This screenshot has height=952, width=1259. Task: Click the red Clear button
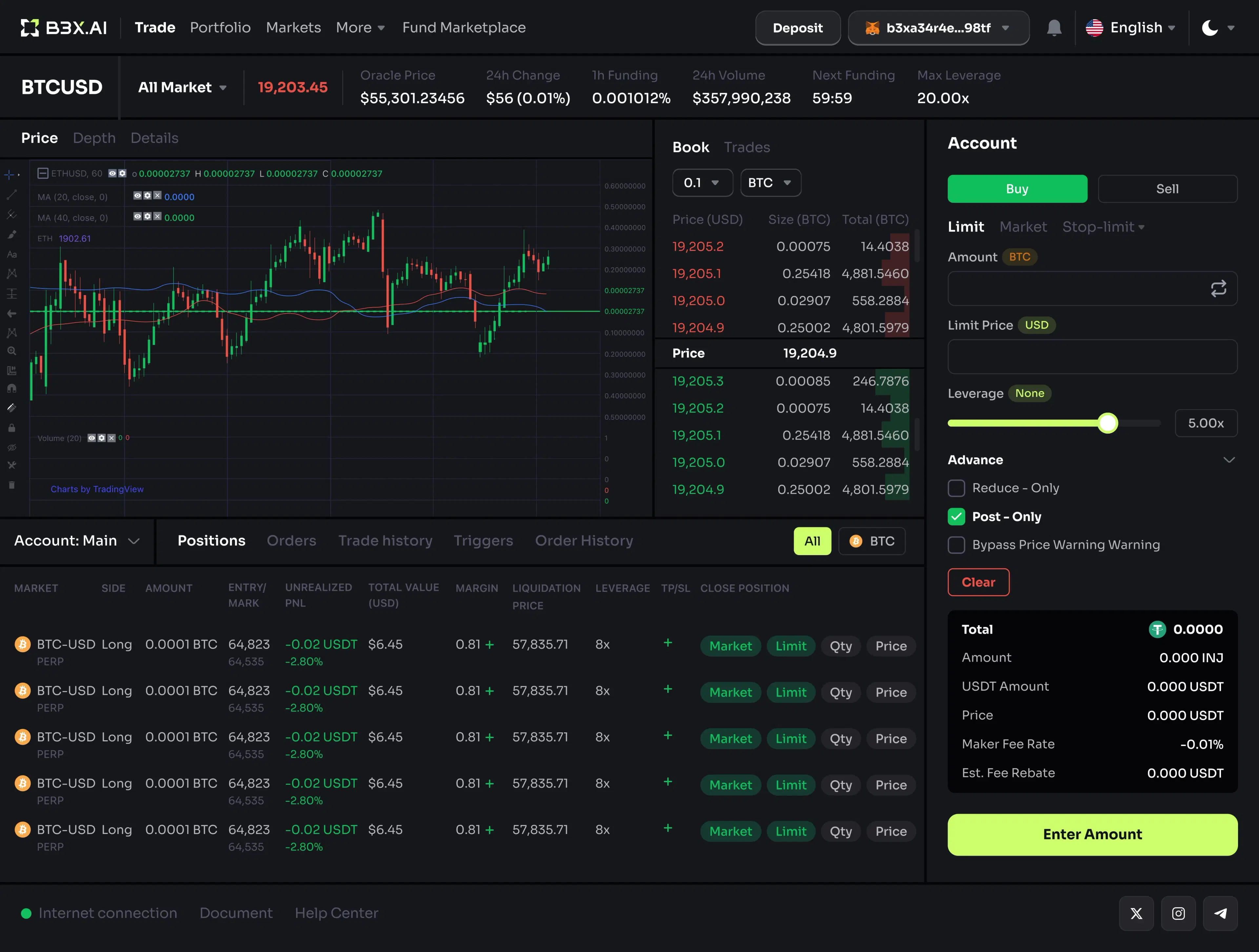point(978,582)
